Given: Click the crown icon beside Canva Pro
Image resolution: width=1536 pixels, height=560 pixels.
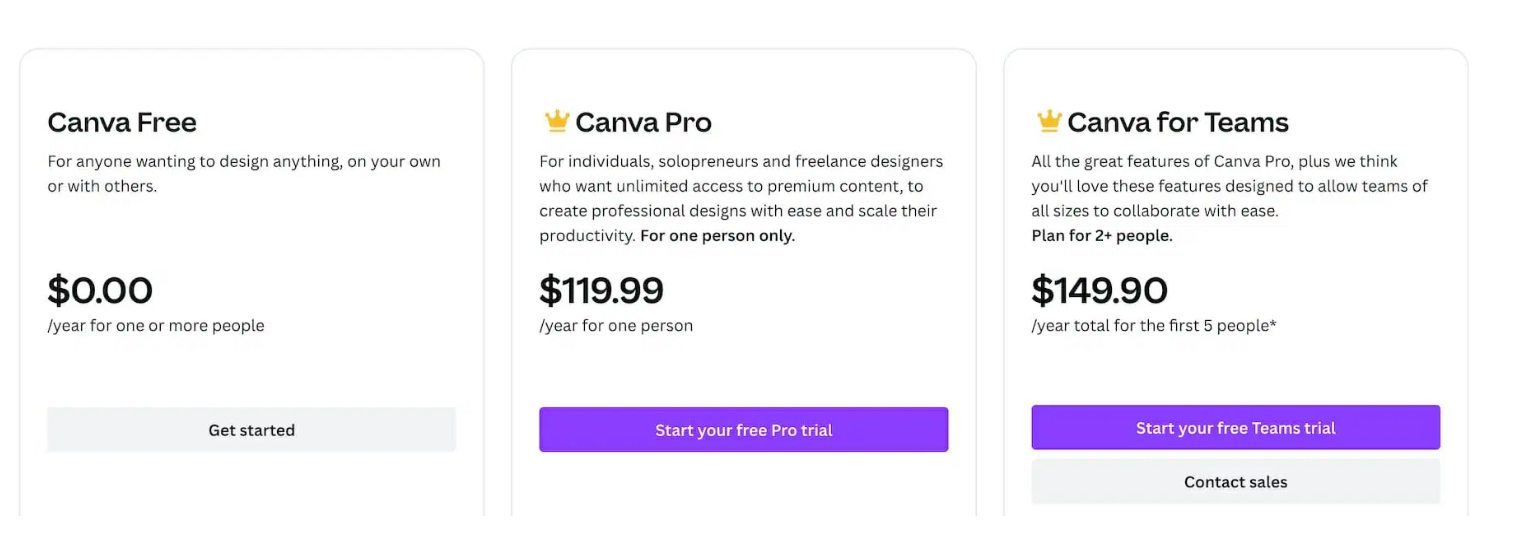Looking at the screenshot, I should click(x=556, y=122).
